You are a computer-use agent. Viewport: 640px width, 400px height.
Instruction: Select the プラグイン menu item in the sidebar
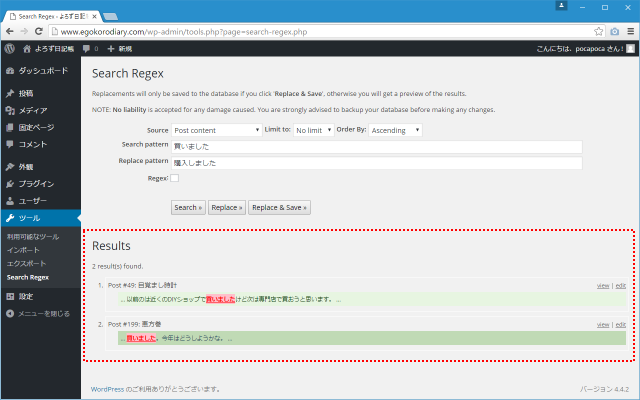36,184
